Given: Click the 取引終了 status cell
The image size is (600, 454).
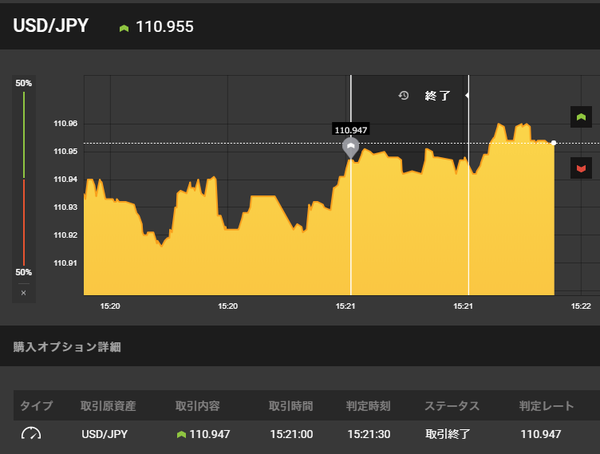Looking at the screenshot, I should coord(448,434).
